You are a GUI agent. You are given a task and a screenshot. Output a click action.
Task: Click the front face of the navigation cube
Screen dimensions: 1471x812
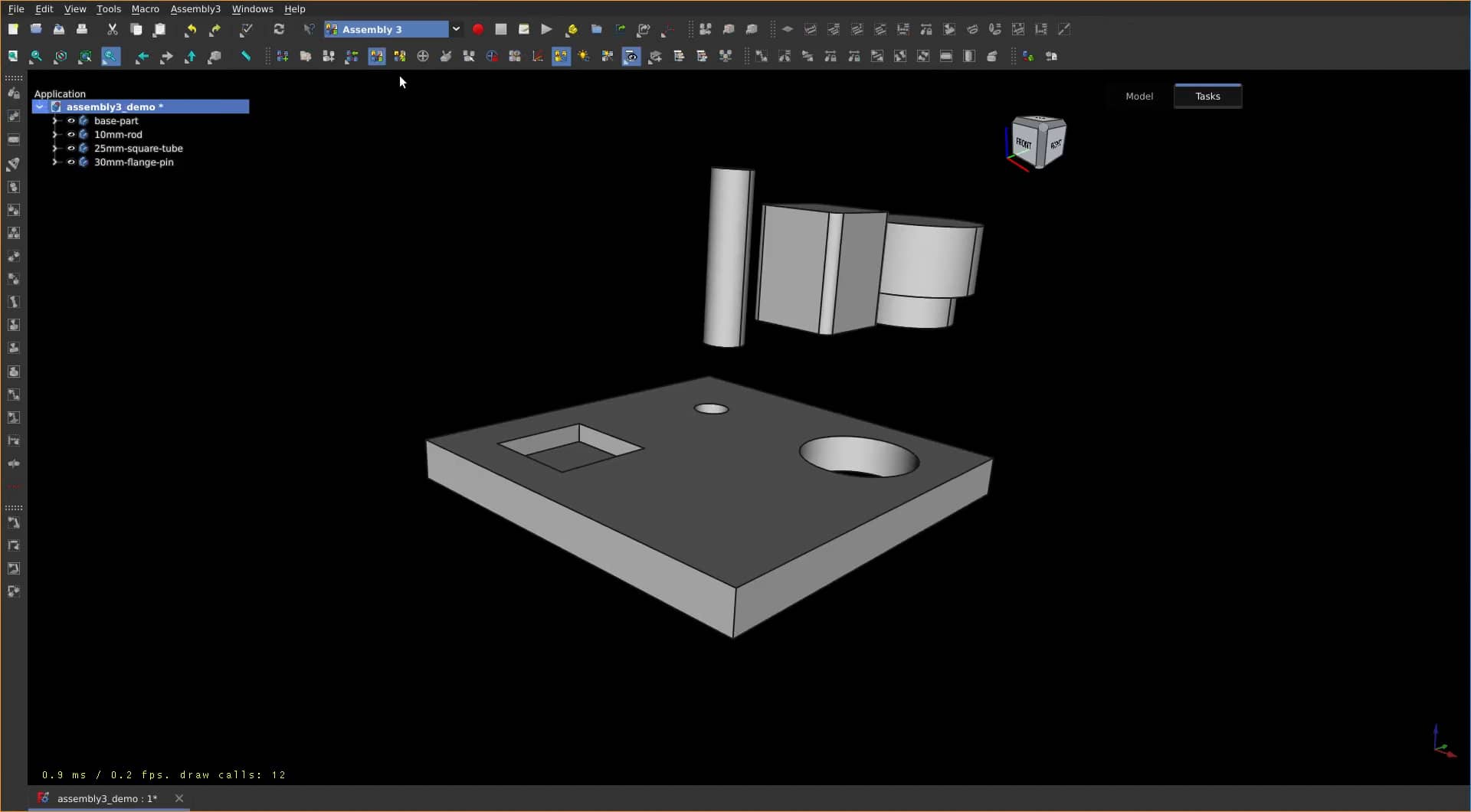(x=1024, y=143)
